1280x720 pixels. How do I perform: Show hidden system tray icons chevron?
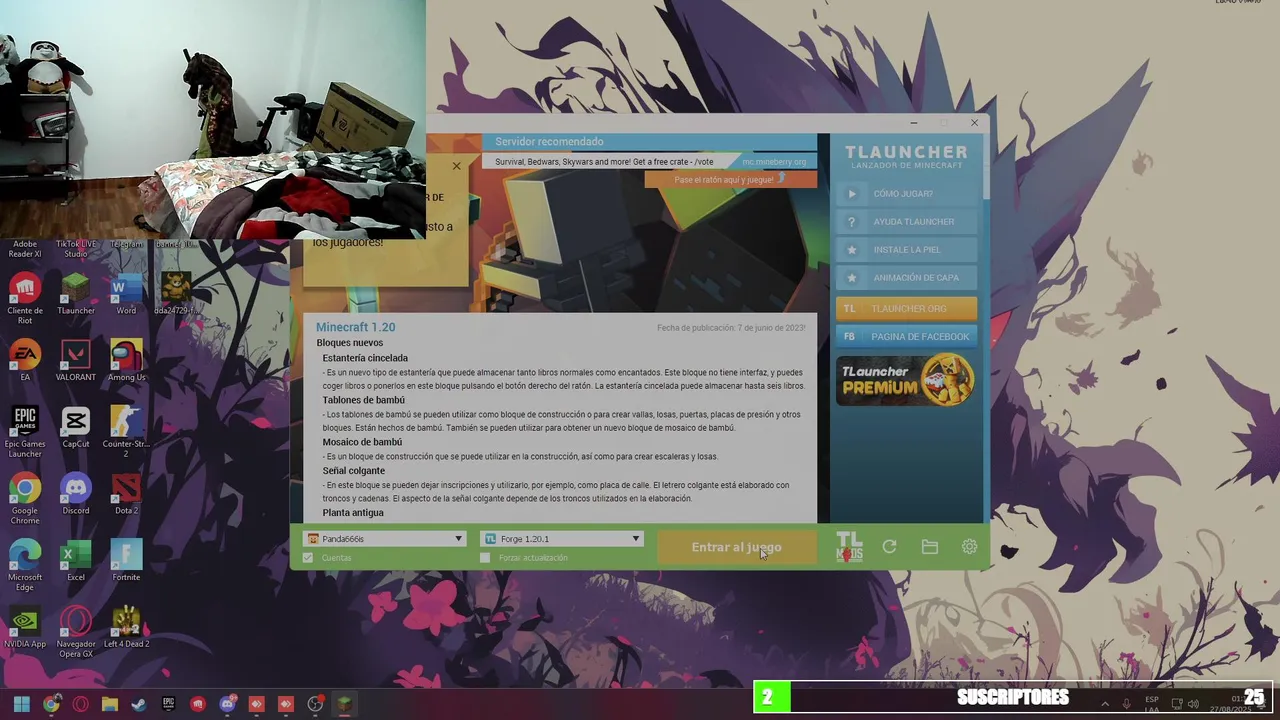click(1104, 704)
